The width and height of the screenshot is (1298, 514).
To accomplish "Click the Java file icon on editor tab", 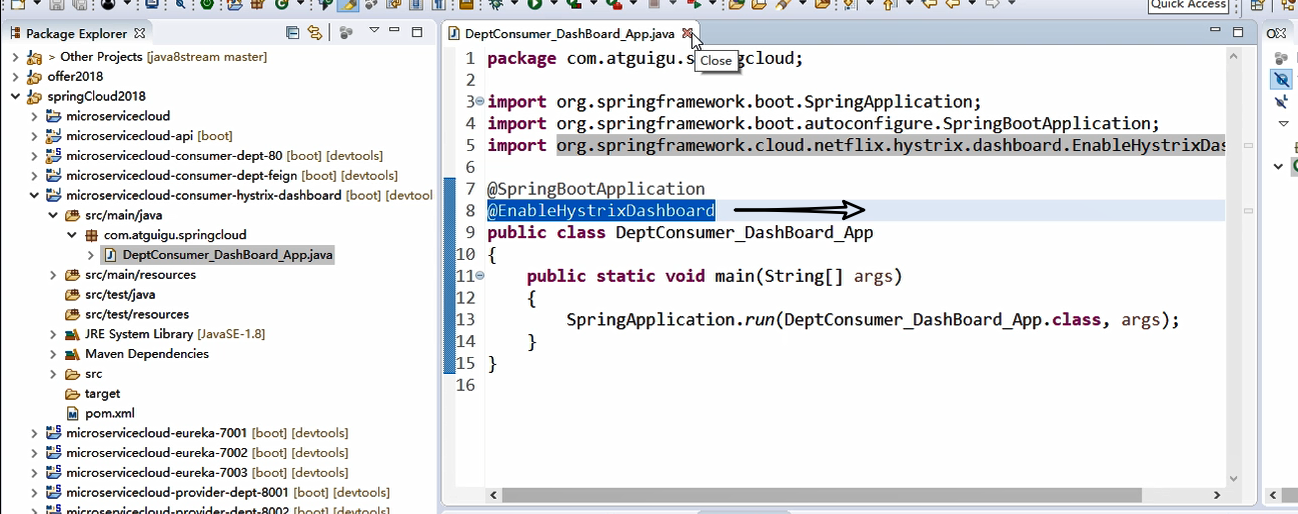I will coord(454,33).
